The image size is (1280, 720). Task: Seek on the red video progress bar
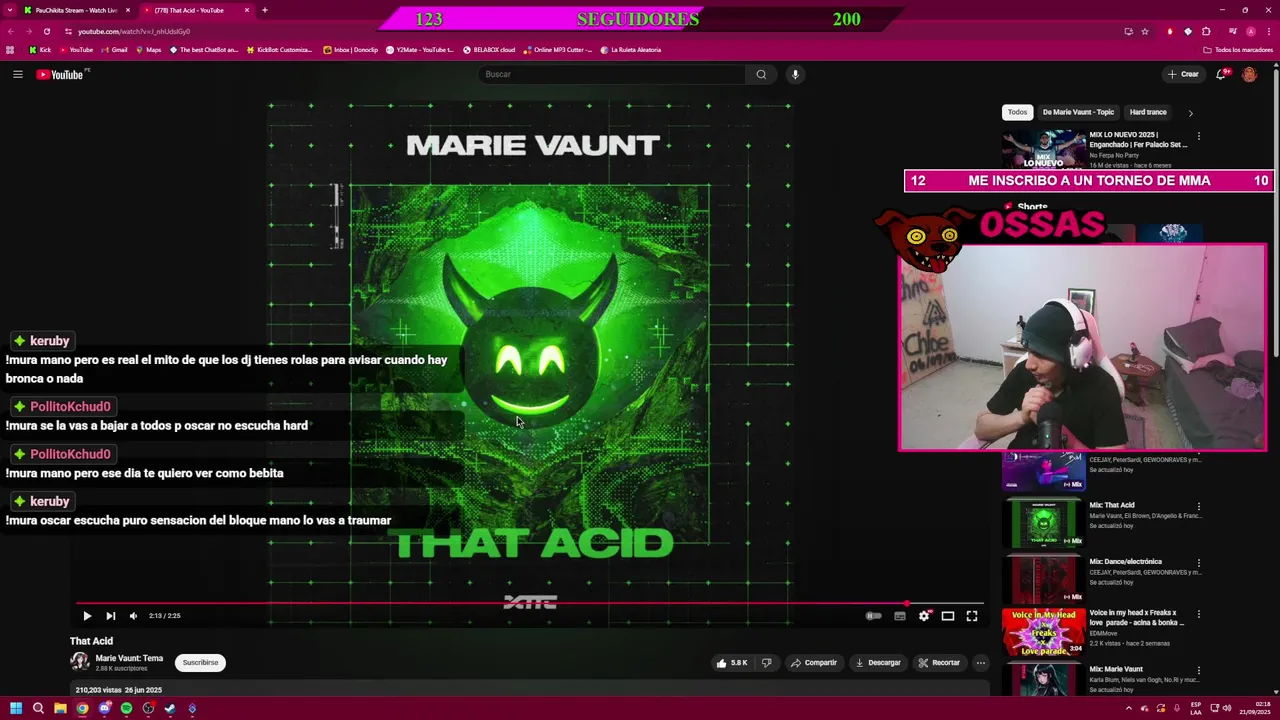click(530, 603)
